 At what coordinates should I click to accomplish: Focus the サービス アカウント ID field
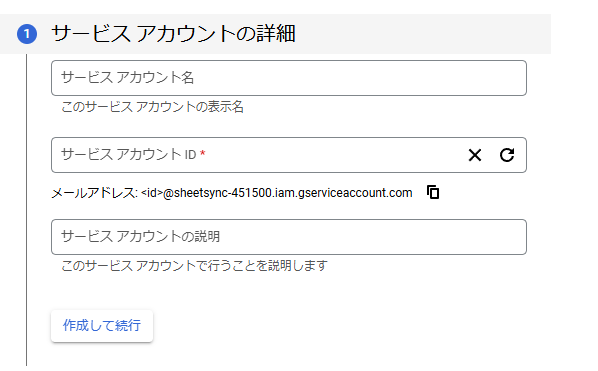point(289,155)
